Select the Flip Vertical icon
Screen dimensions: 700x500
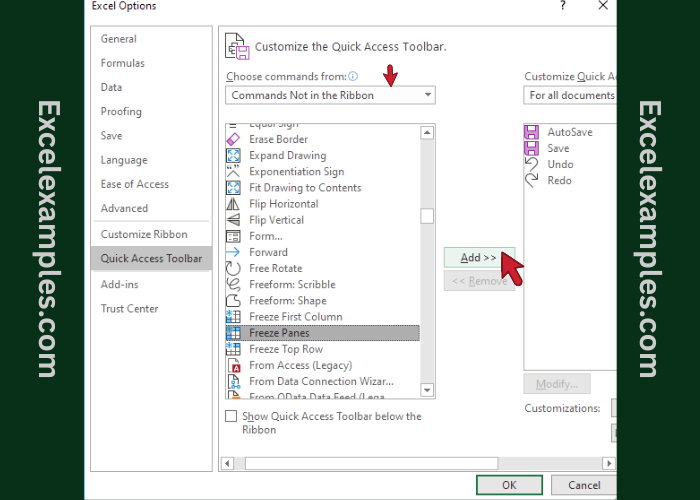(233, 220)
